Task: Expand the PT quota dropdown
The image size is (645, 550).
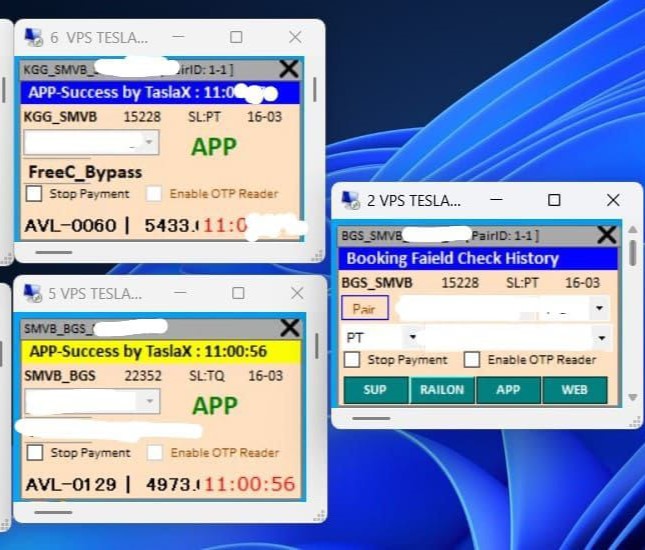Action: pyautogui.click(x=410, y=337)
